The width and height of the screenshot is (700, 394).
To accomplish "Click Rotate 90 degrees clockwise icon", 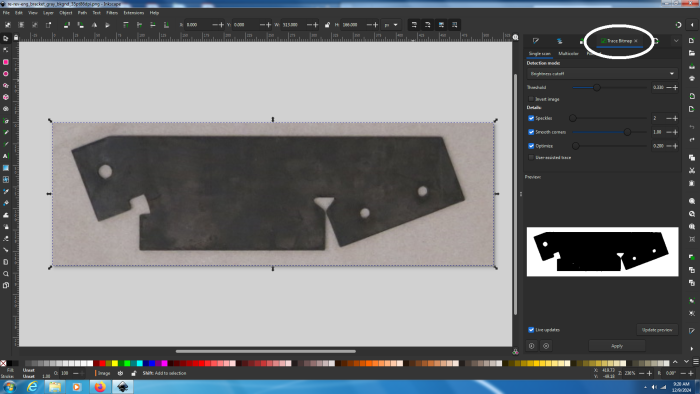I will pyautogui.click(x=80, y=25).
